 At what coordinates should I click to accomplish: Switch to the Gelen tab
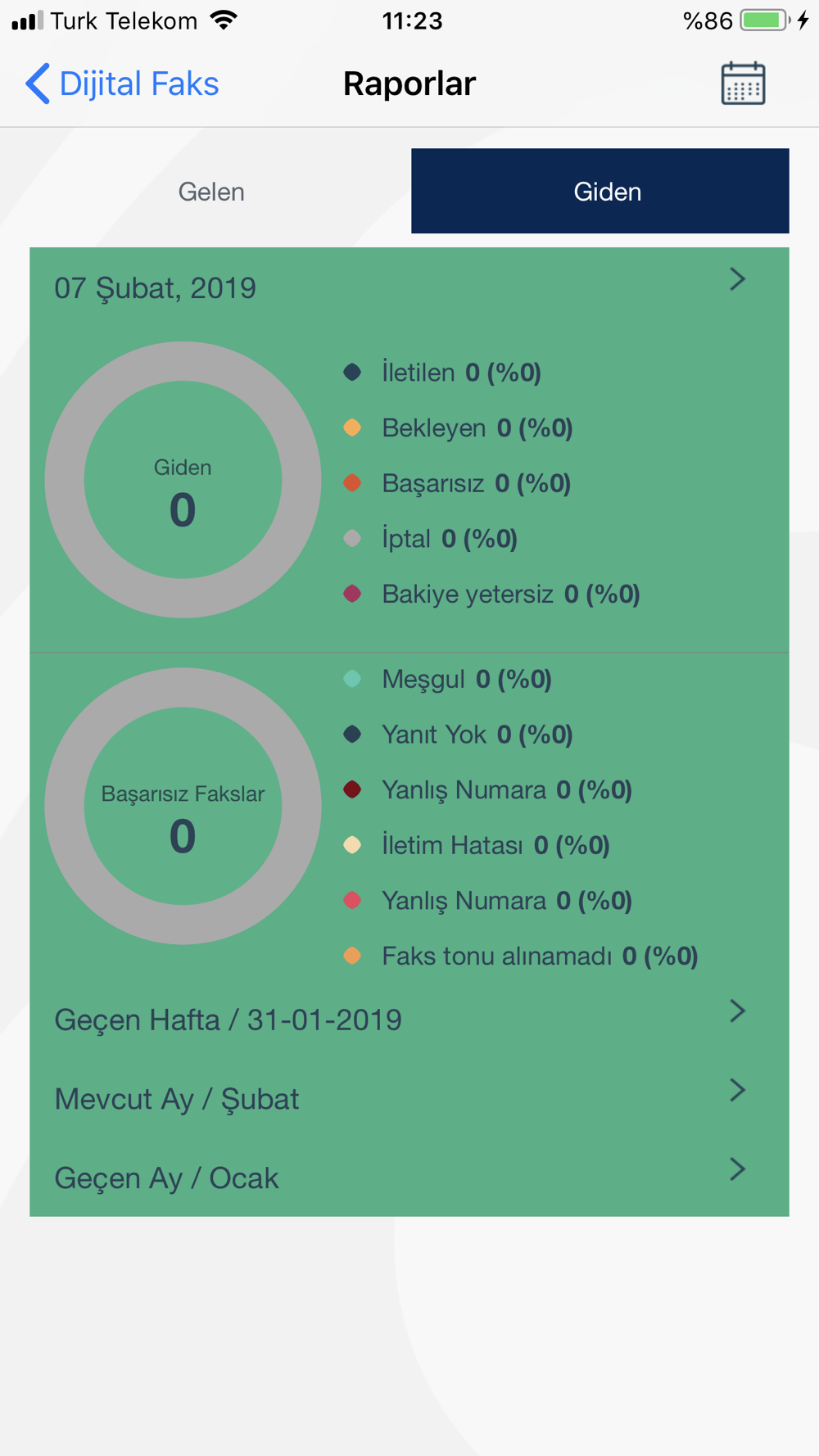pyautogui.click(x=211, y=192)
